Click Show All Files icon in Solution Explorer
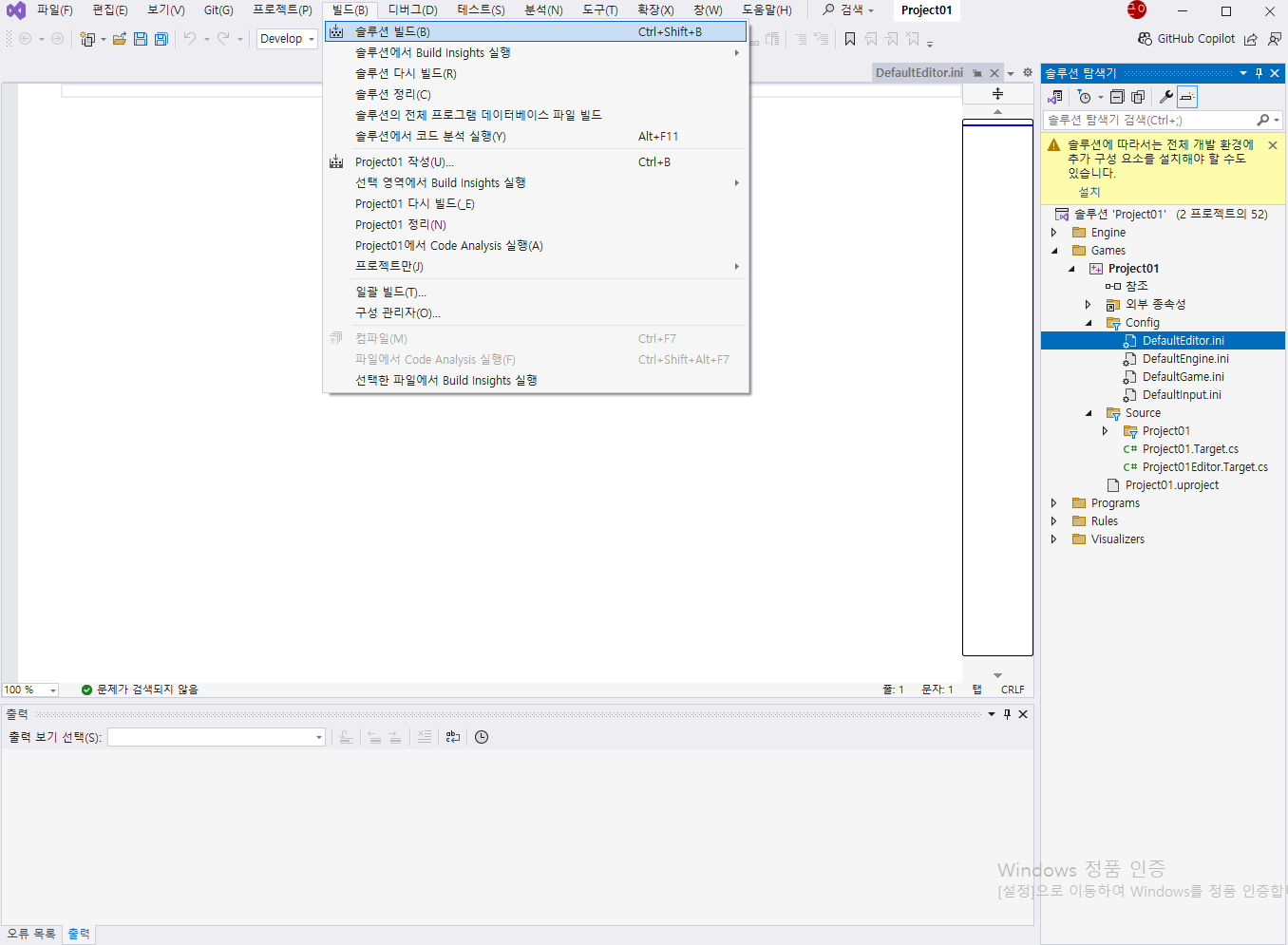Viewport: 1288px width, 945px height. tap(1138, 97)
